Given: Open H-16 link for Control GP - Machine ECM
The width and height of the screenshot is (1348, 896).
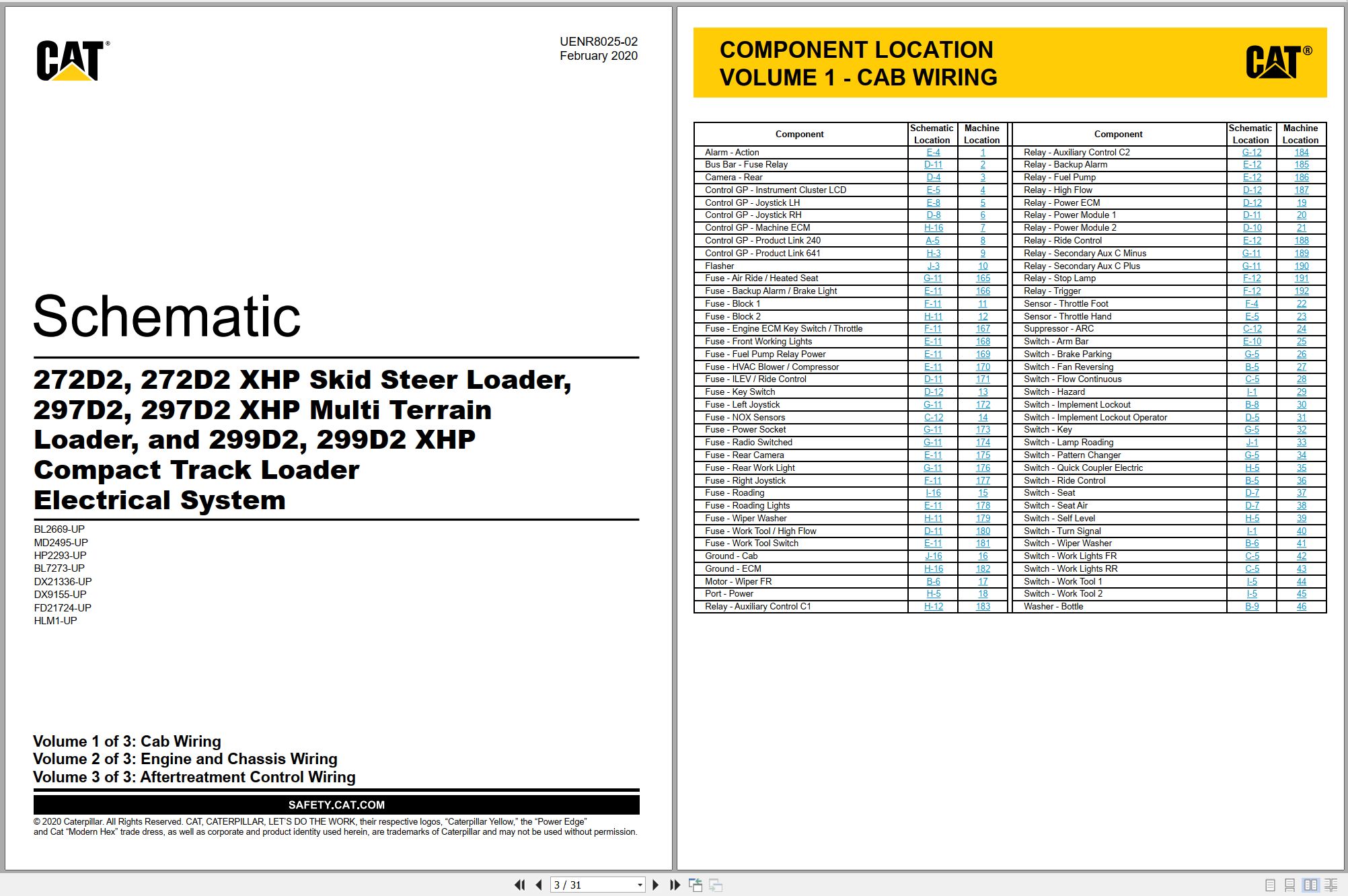Looking at the screenshot, I should tap(933, 228).
